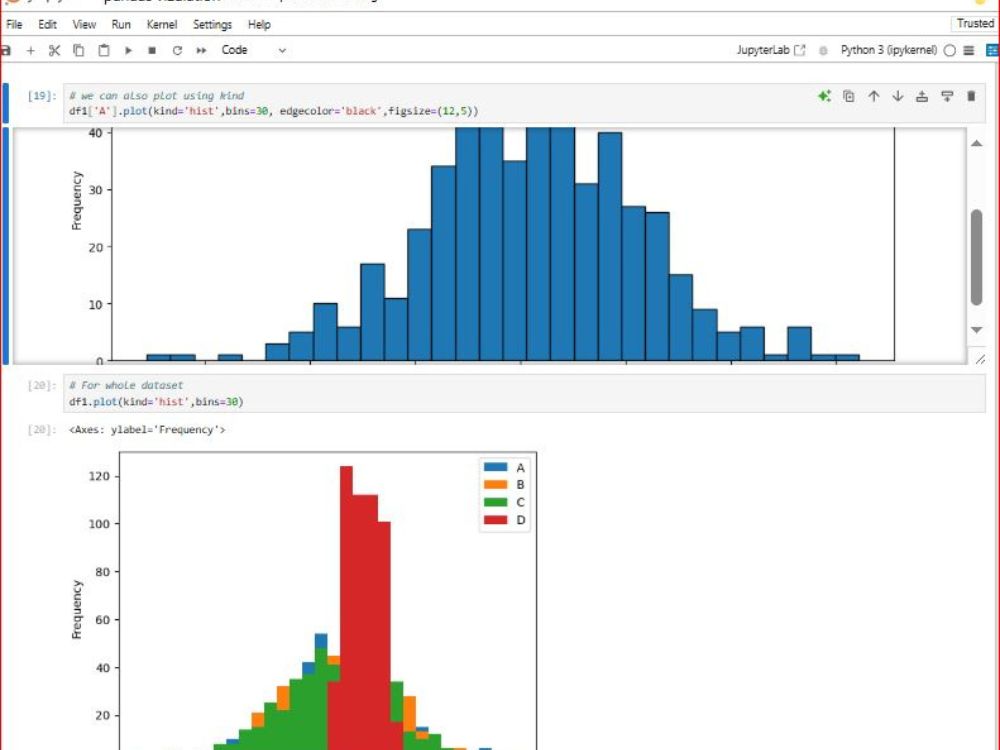The width and height of the screenshot is (1000, 750).
Task: Open the Run menu
Action: [121, 24]
